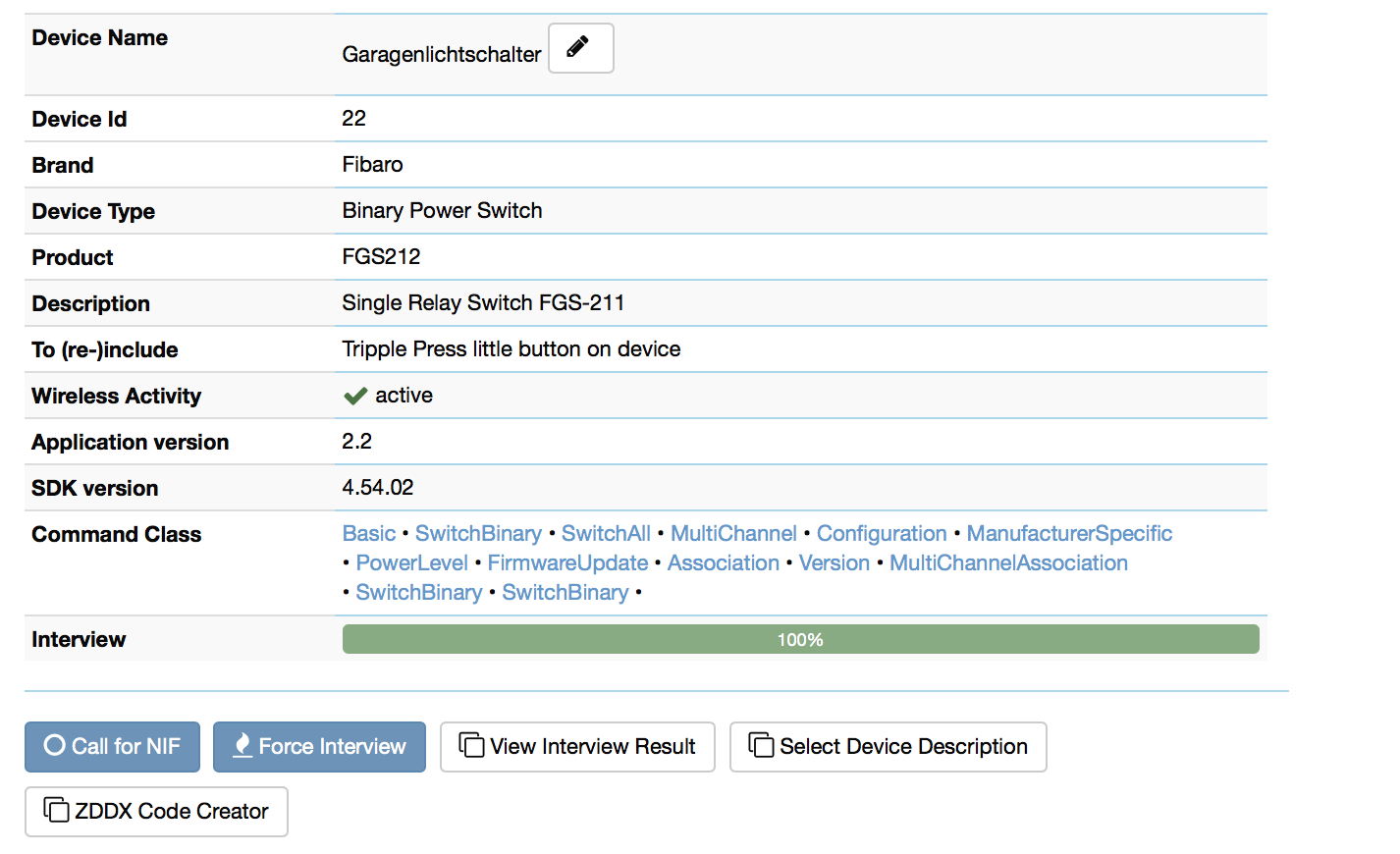Open the Configuration command class
The width and height of the screenshot is (1400, 854).
pos(882,534)
